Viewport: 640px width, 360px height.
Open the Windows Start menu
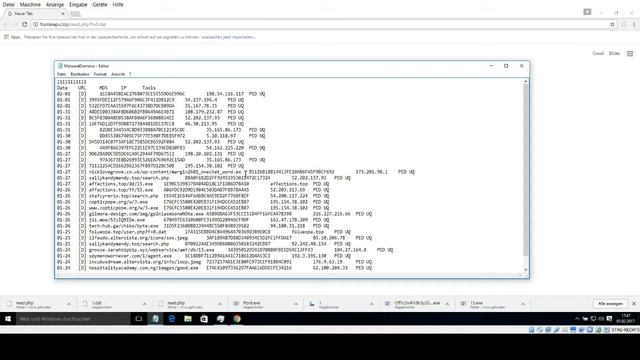[x=8, y=319]
